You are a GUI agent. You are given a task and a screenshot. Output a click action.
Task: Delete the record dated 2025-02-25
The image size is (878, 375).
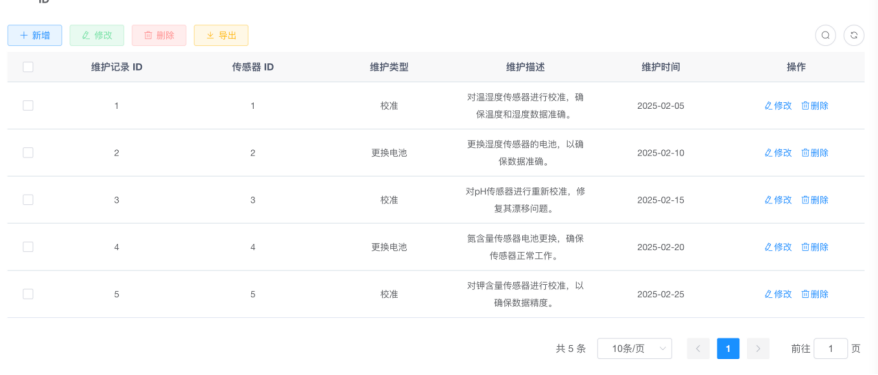click(815, 294)
